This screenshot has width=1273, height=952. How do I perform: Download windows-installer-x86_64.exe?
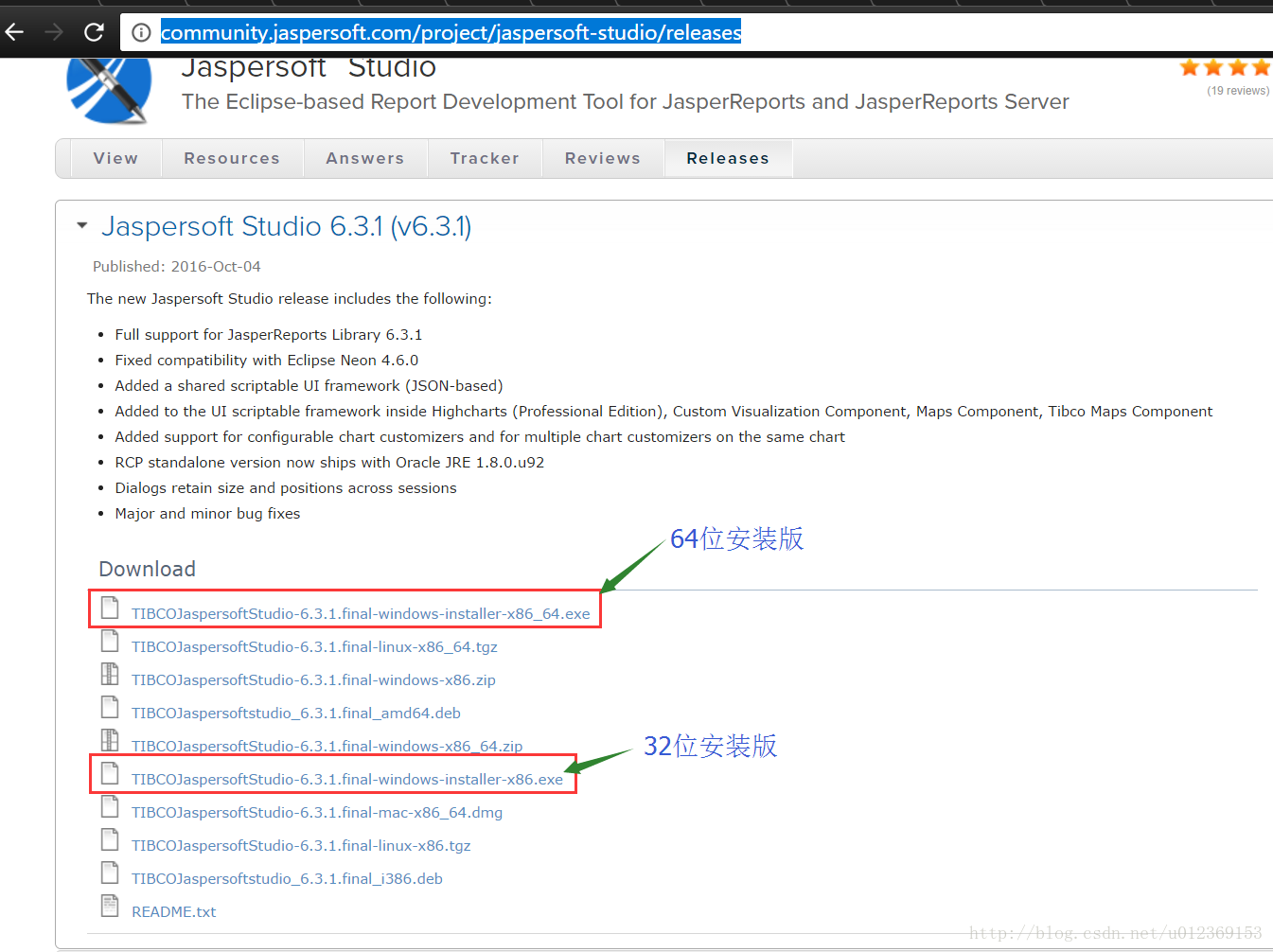coord(361,614)
